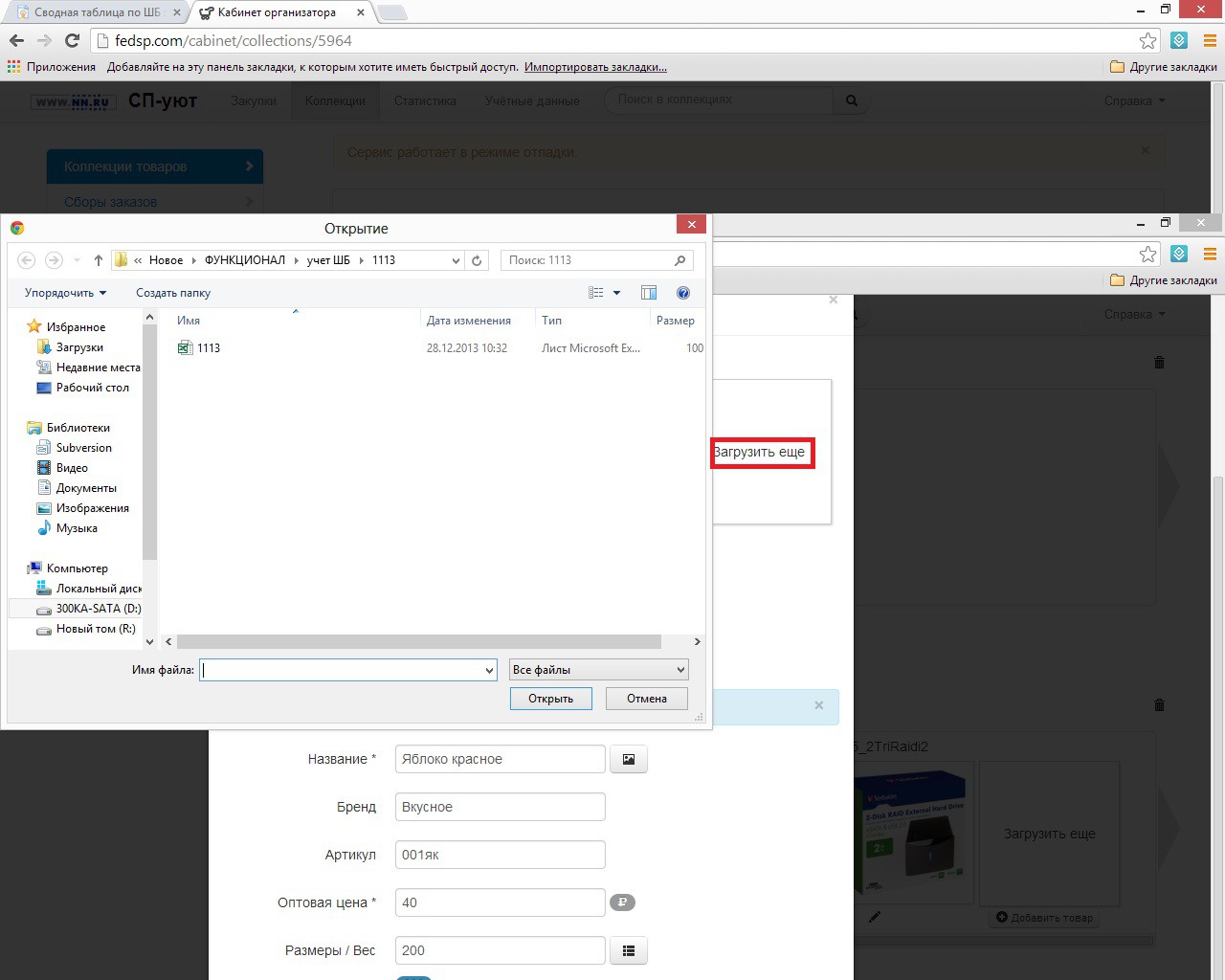Click the browser back arrow
Image resolution: width=1225 pixels, height=980 pixels.
[x=16, y=40]
